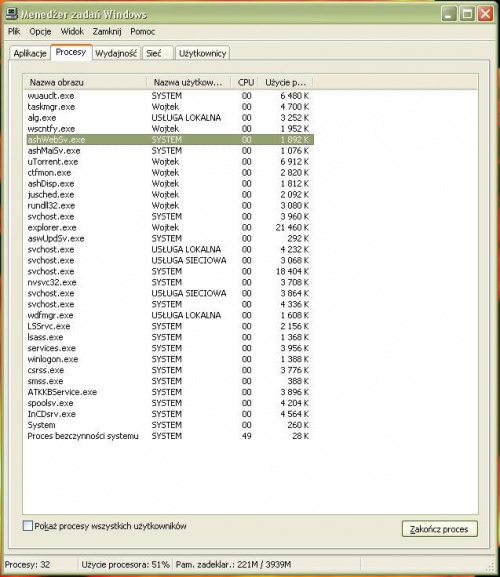The image size is (500, 577).
Task: Select the rundll32.exe process
Action: [169, 206]
